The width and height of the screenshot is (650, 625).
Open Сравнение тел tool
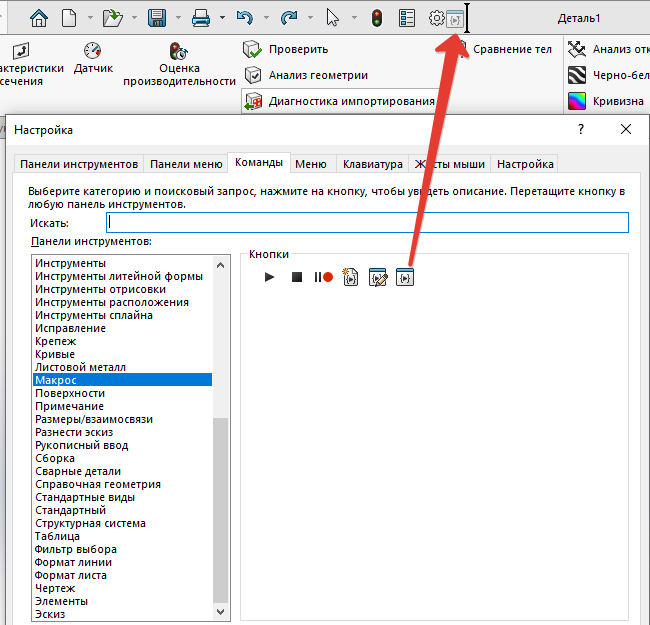pos(512,49)
